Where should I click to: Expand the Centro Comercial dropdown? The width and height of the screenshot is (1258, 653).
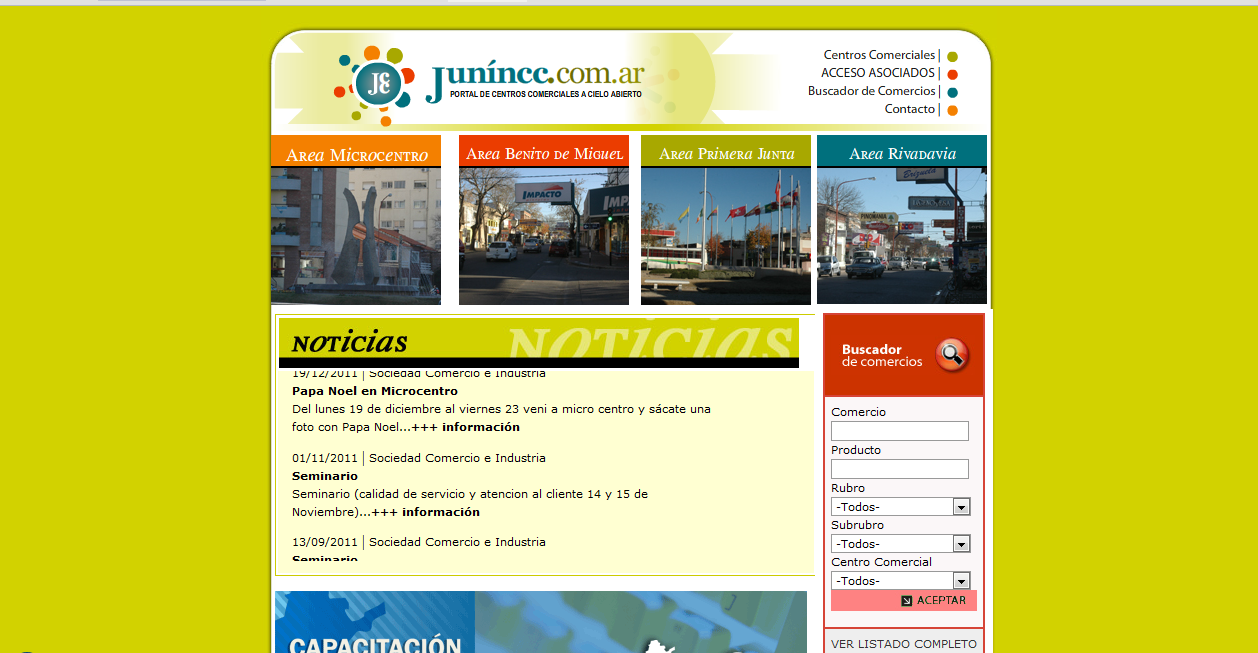[x=901, y=581]
